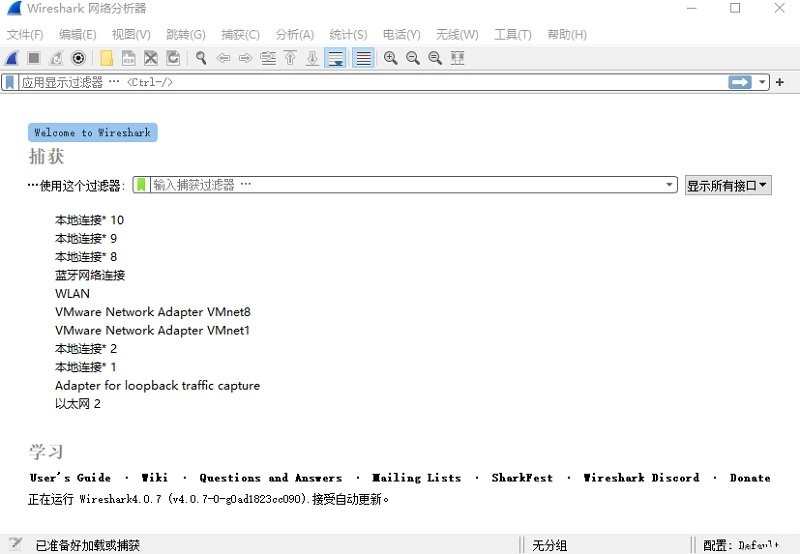This screenshot has height=554, width=800.
Task: Open the User's Guide link
Action: point(70,478)
